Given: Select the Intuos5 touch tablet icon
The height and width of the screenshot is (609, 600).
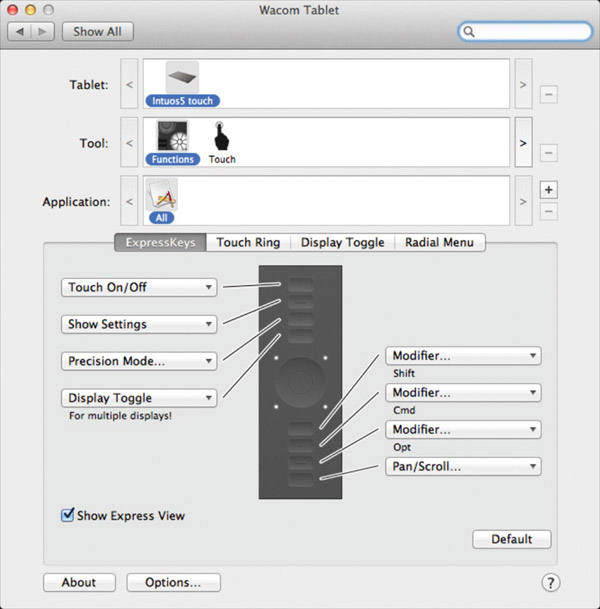Looking at the screenshot, I should coord(182,77).
